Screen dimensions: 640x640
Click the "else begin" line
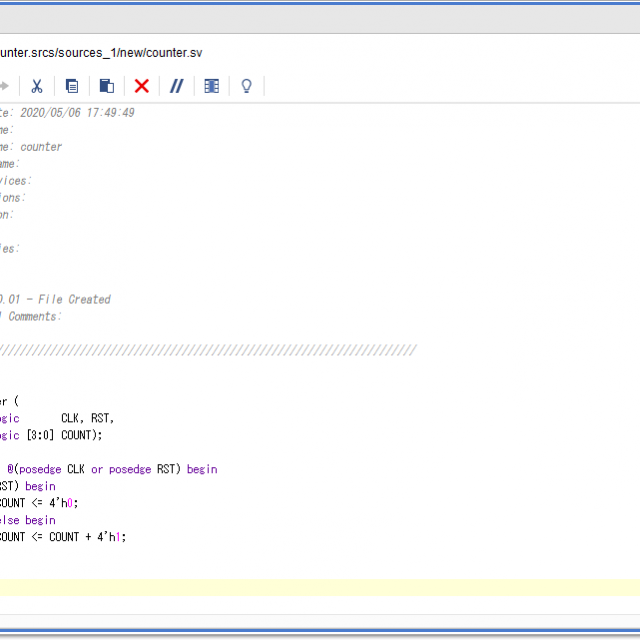(28, 520)
